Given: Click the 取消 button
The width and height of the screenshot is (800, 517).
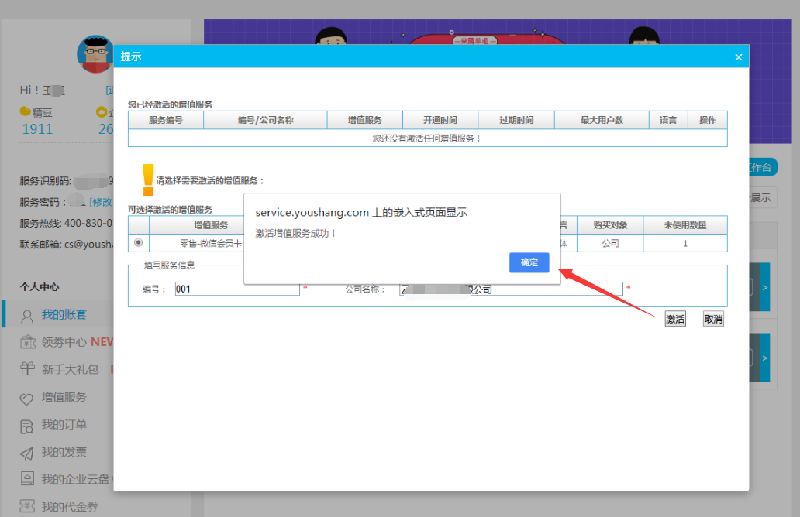Looking at the screenshot, I should coord(712,320).
